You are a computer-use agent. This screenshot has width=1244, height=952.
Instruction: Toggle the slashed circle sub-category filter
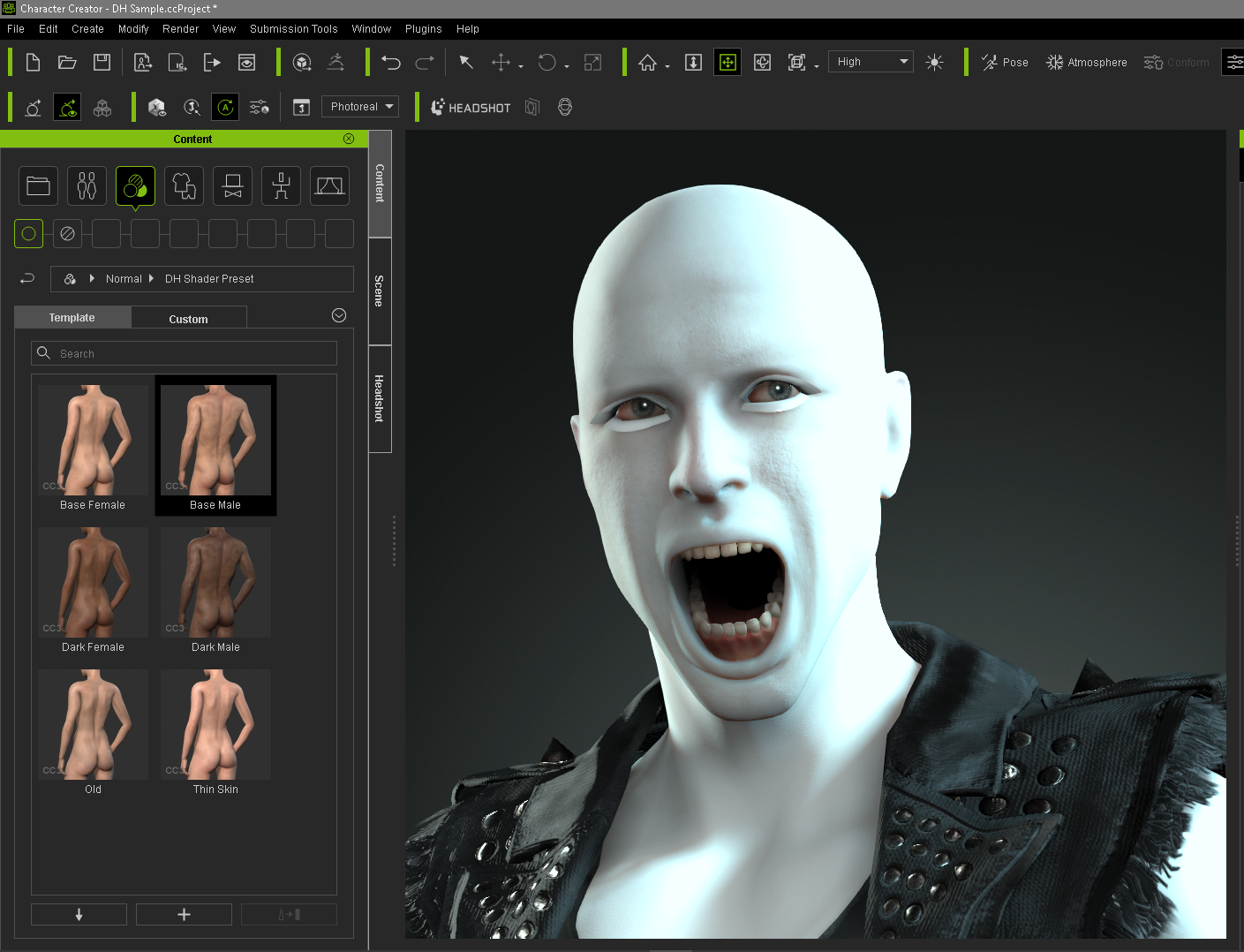(67, 233)
